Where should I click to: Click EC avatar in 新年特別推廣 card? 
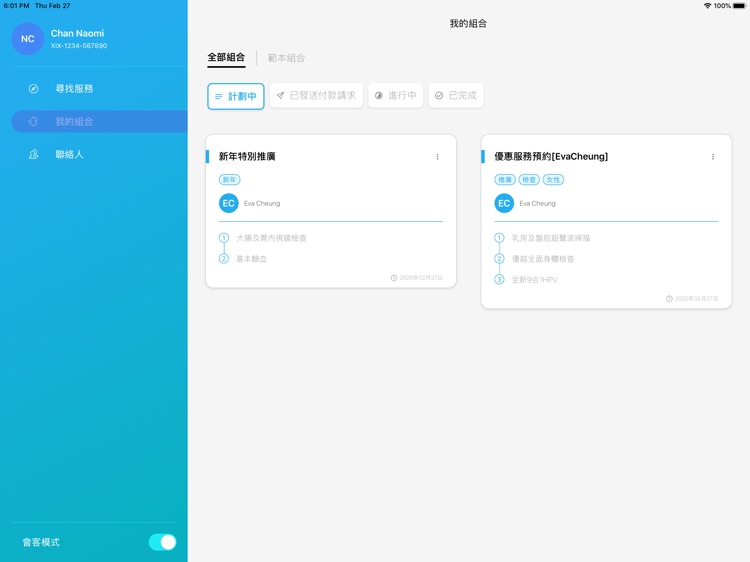[229, 203]
